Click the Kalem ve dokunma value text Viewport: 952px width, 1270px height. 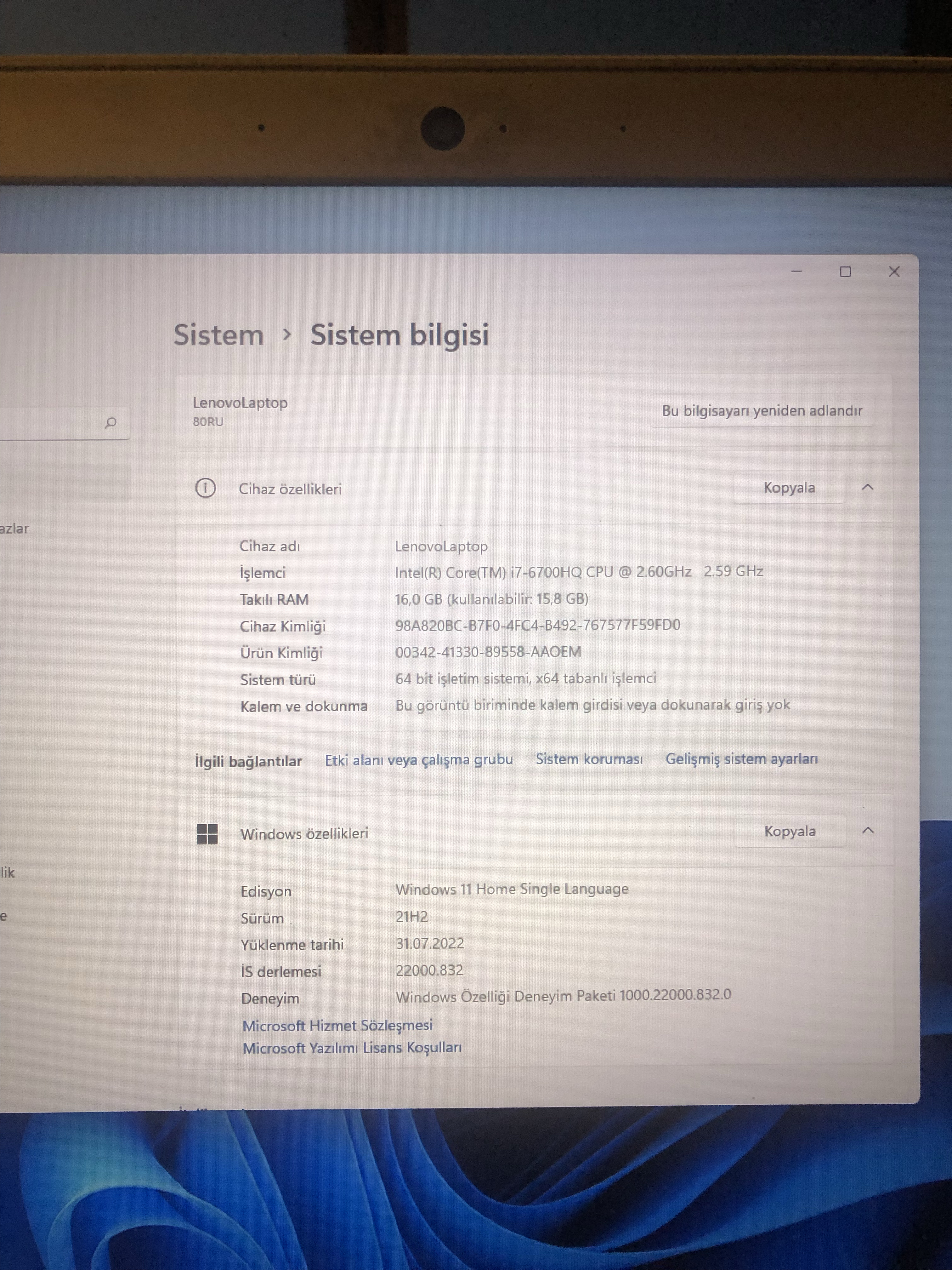(x=593, y=705)
